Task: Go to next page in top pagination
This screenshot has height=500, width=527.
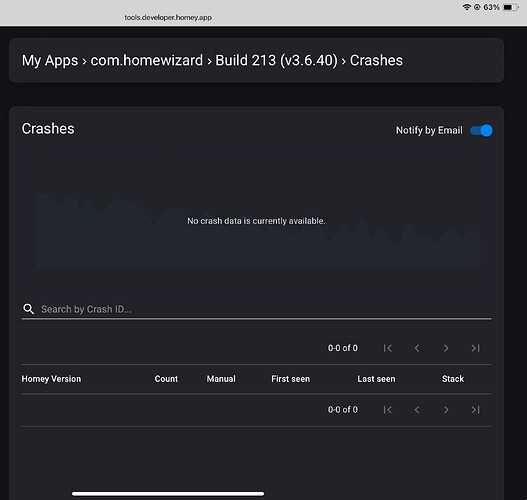Action: tap(446, 348)
